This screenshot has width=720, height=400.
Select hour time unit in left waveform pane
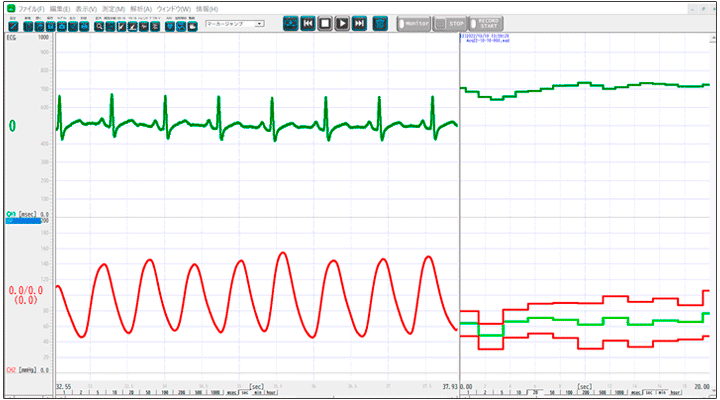pos(271,393)
